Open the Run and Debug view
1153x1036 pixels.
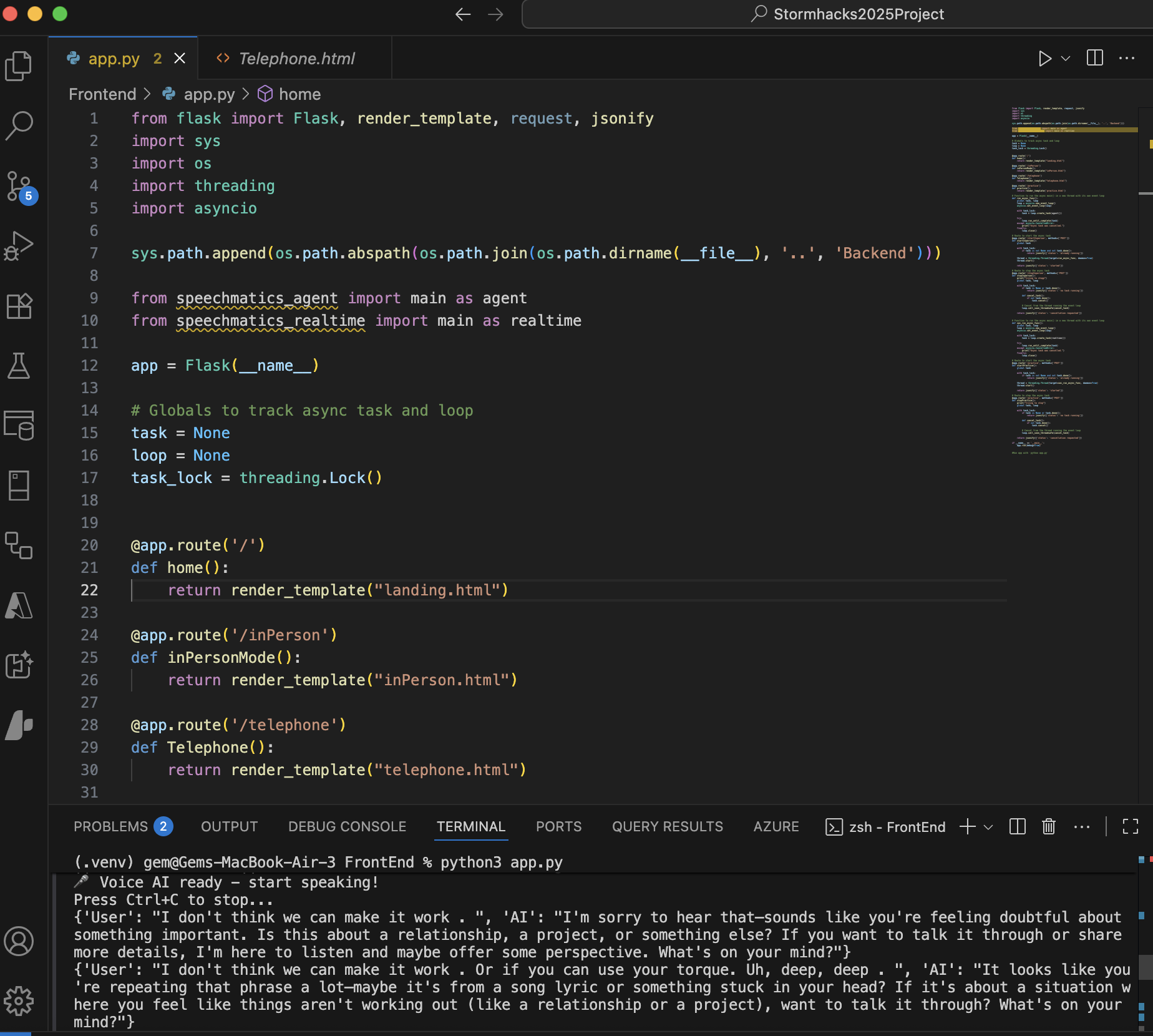click(19, 246)
